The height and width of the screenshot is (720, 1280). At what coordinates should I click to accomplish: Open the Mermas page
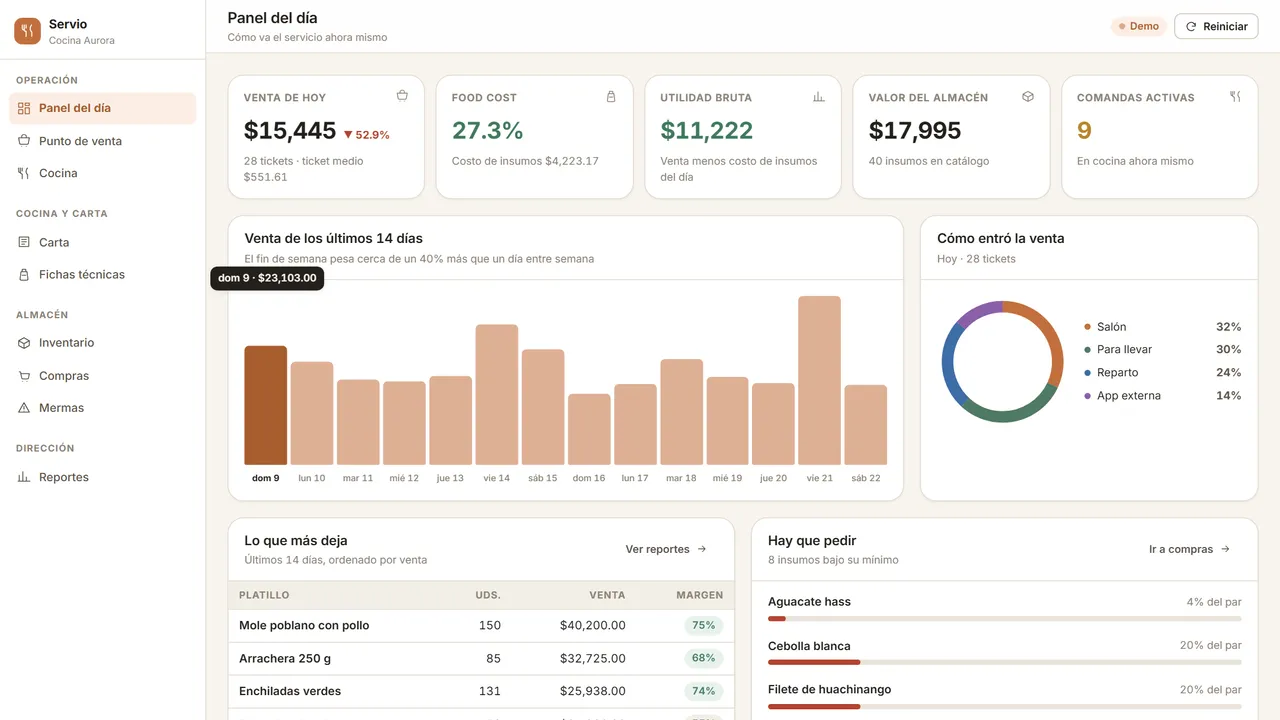click(103, 408)
